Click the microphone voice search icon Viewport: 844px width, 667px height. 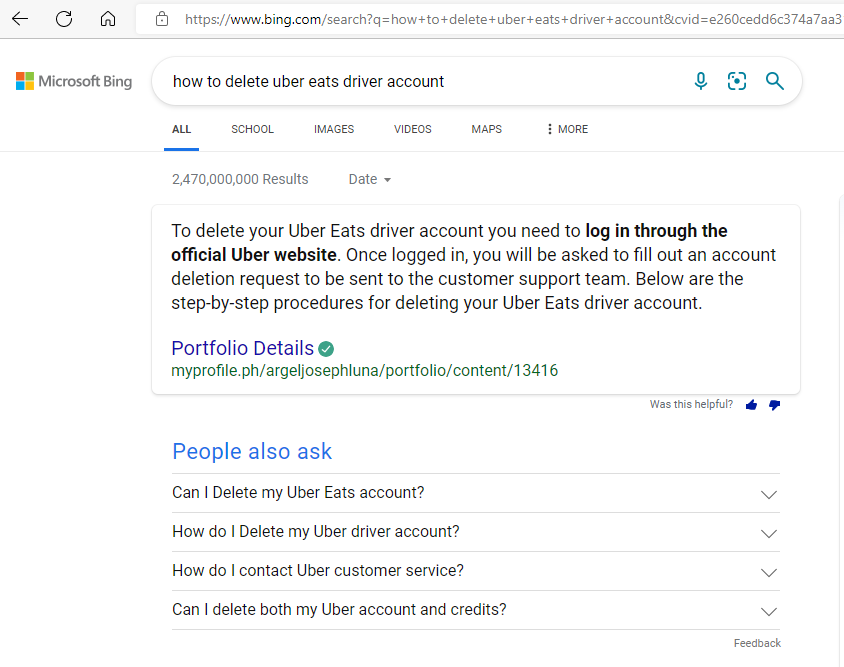[x=701, y=81]
